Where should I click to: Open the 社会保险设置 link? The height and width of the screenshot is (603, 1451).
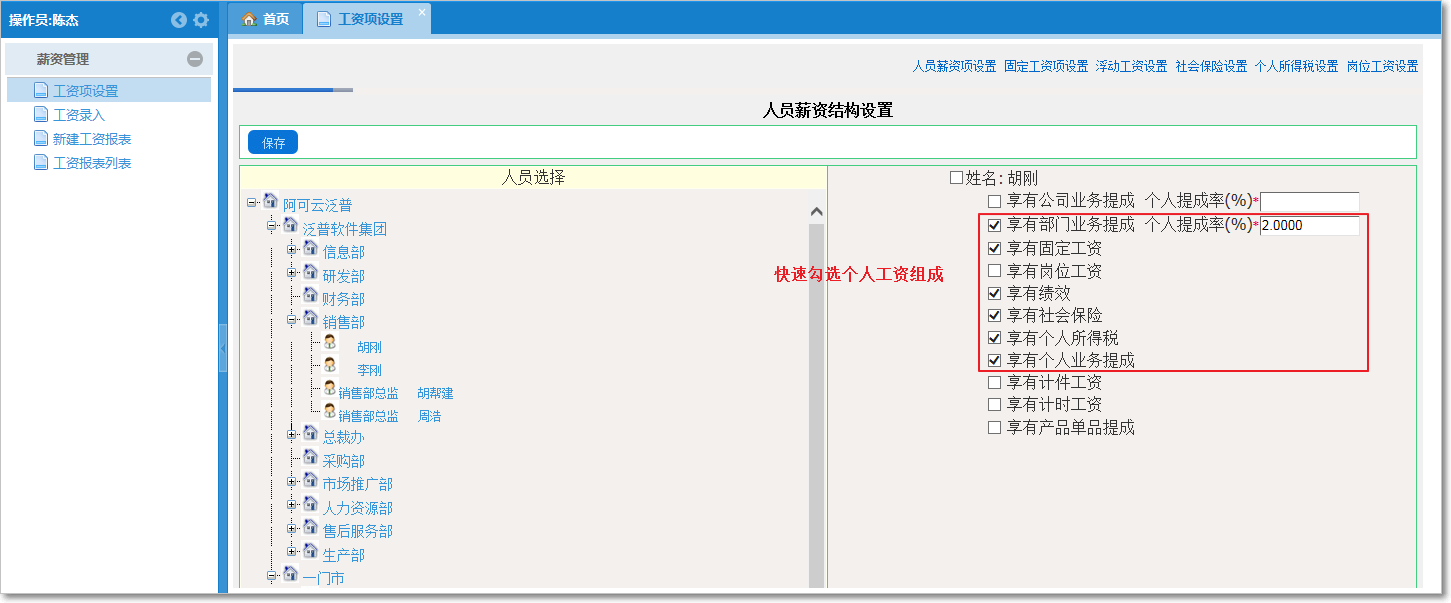[1211, 66]
